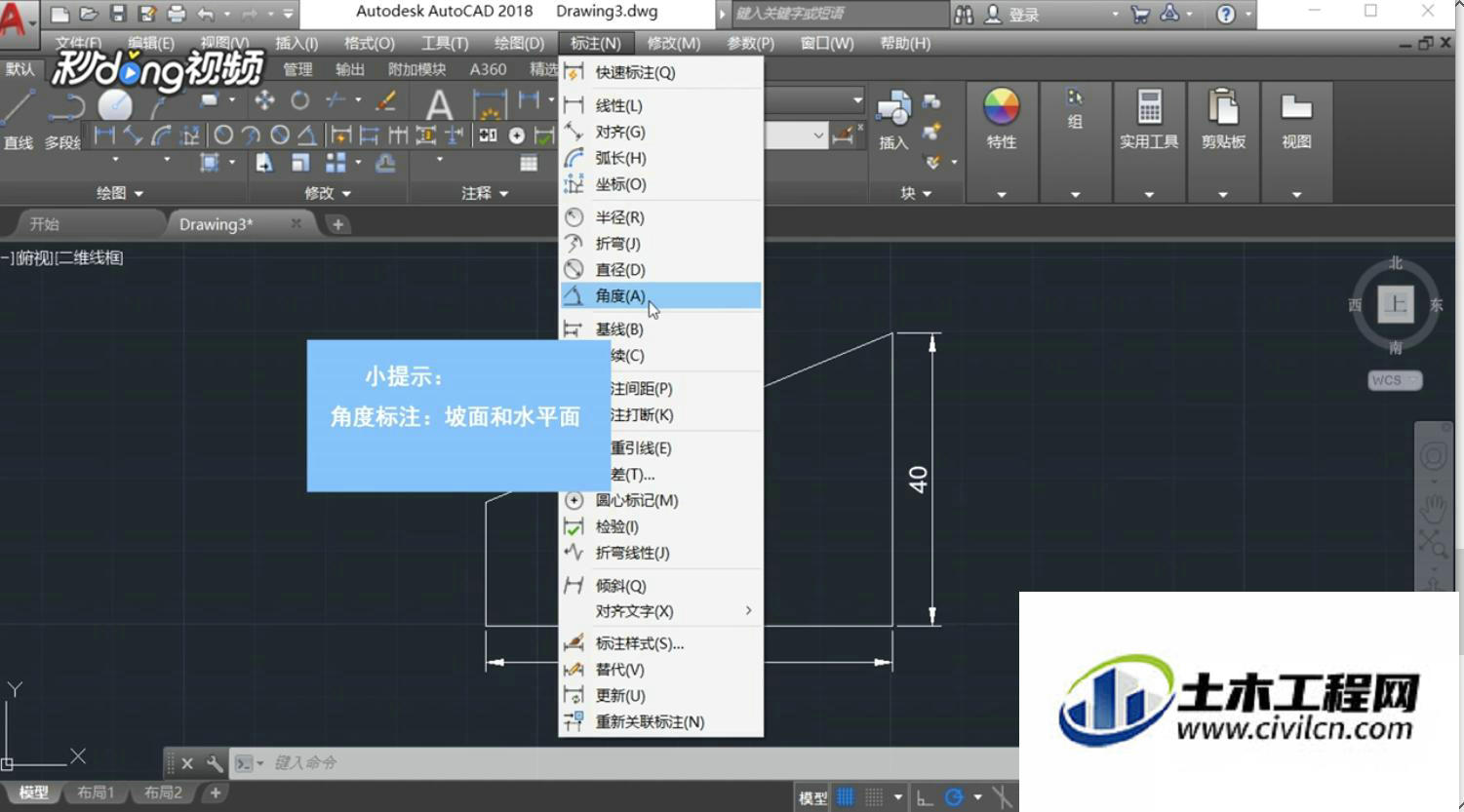Select 角度(A) angular dimension entry
The image size is (1464, 812).
pyautogui.click(x=660, y=295)
